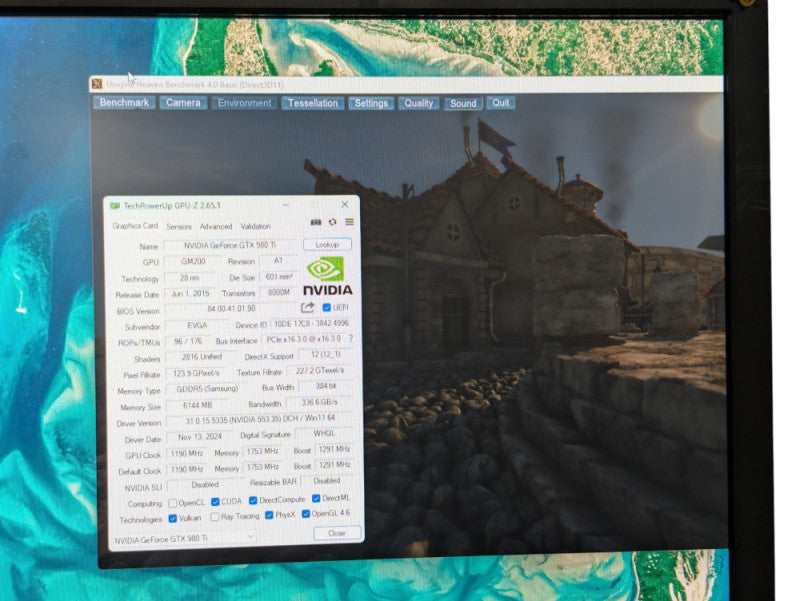Viewport: 800px width, 601px height.
Task: Click the Quit button in Heaven
Action: pos(501,103)
